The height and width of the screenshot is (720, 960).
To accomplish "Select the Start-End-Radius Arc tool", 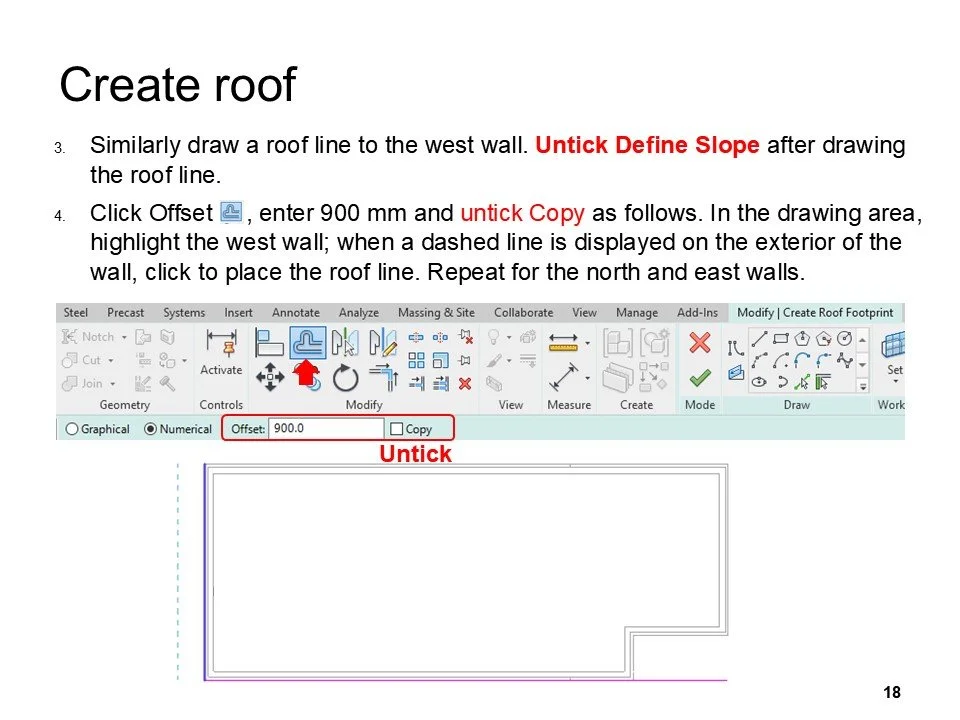I will pyautogui.click(x=759, y=360).
